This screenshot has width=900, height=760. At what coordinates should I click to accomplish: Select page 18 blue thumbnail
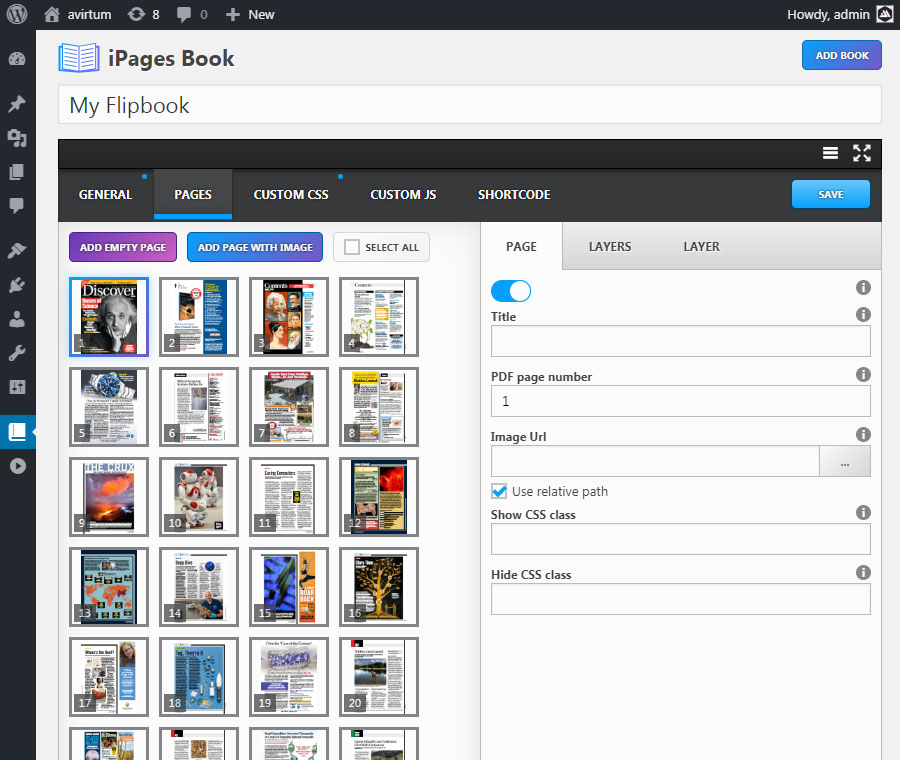199,677
